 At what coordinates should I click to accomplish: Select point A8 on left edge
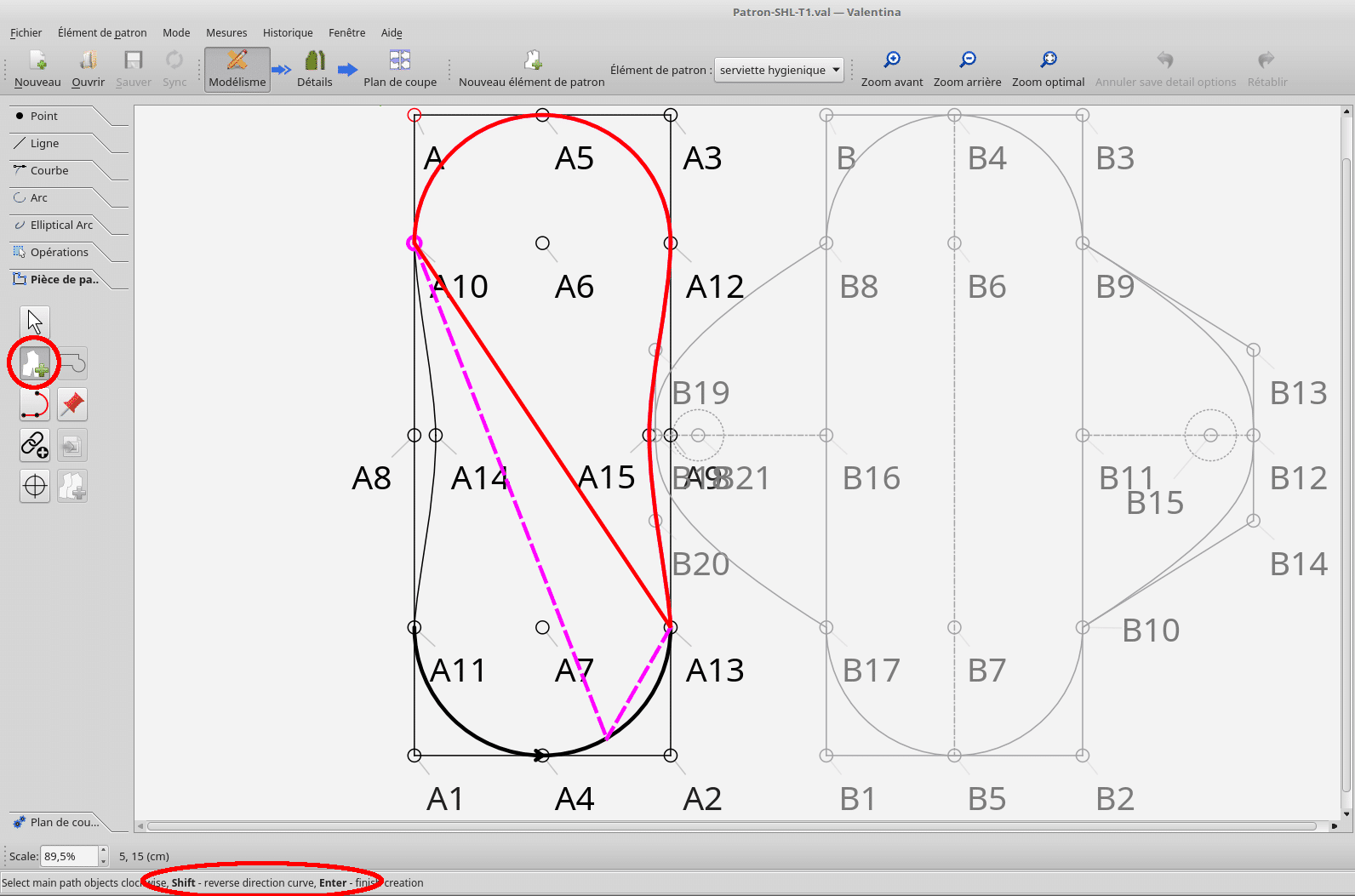415,435
